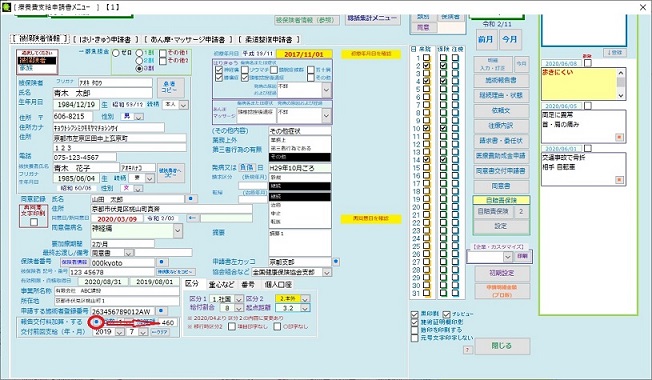The width and height of the screenshot is (652, 380).
Task: Open 施術報告書 button
Action: (x=501, y=80)
